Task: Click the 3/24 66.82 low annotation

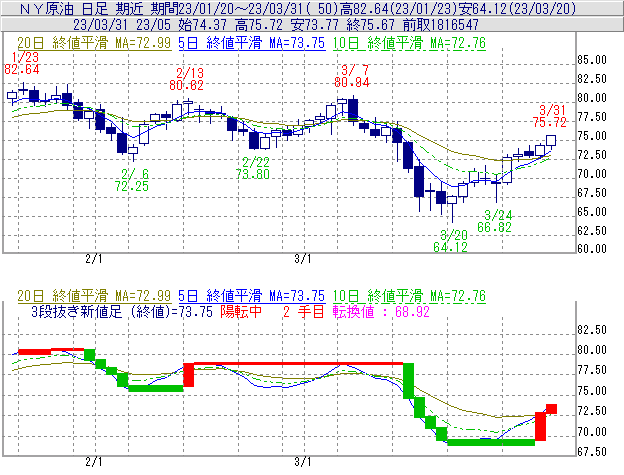Action: pos(495,222)
